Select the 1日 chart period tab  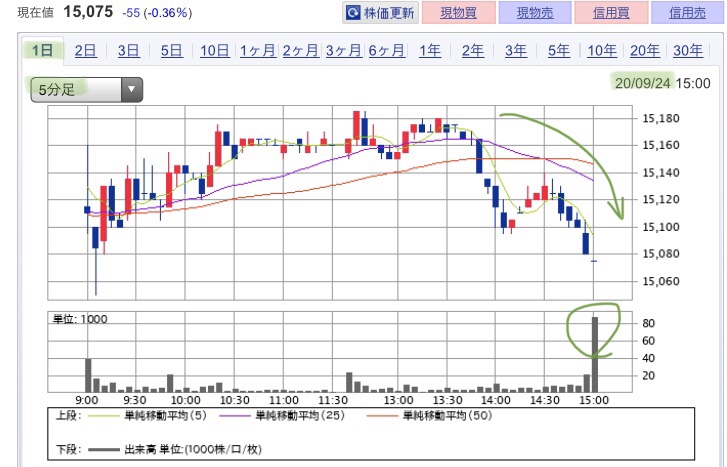pyautogui.click(x=42, y=50)
